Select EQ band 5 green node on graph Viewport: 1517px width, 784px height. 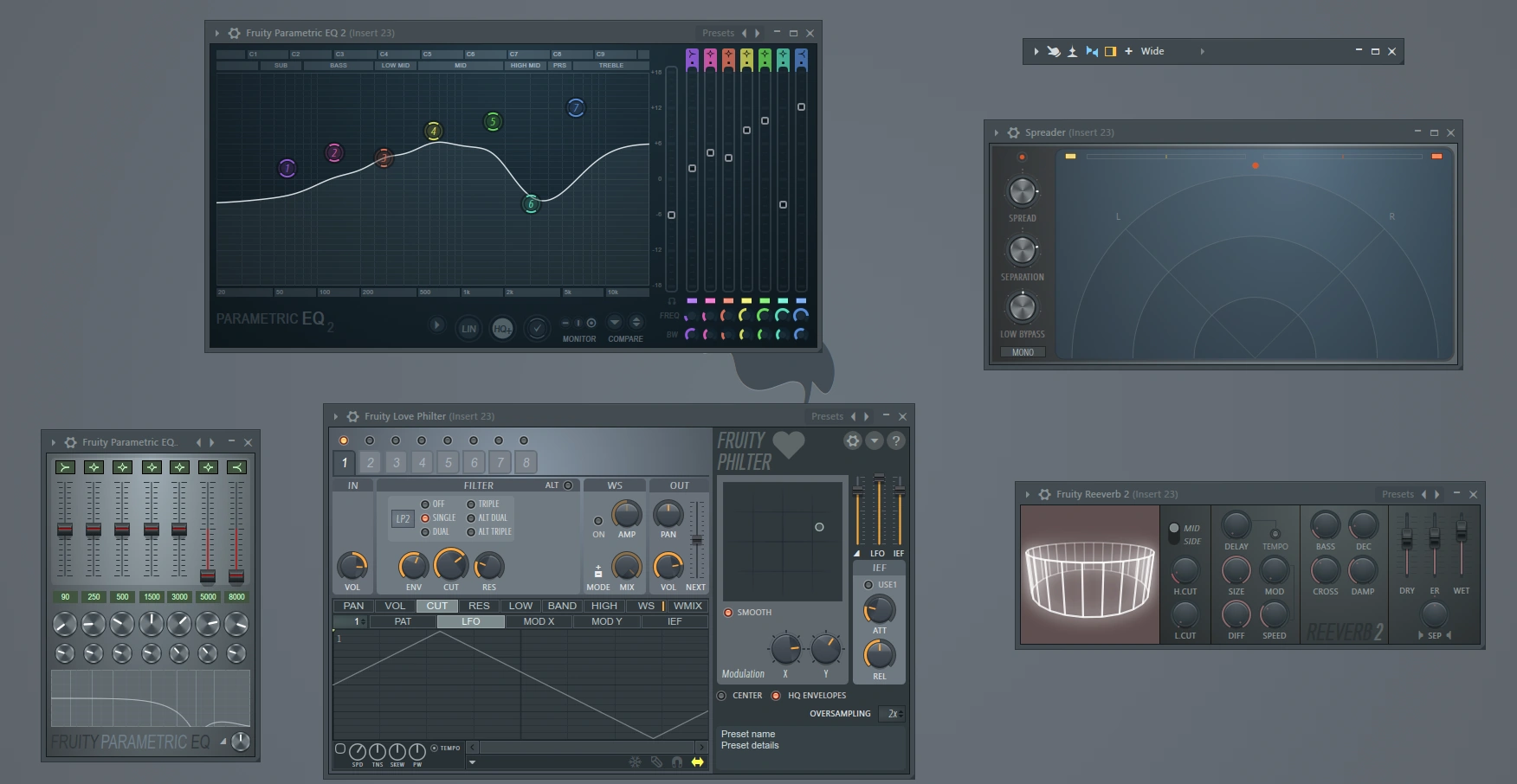tap(493, 122)
